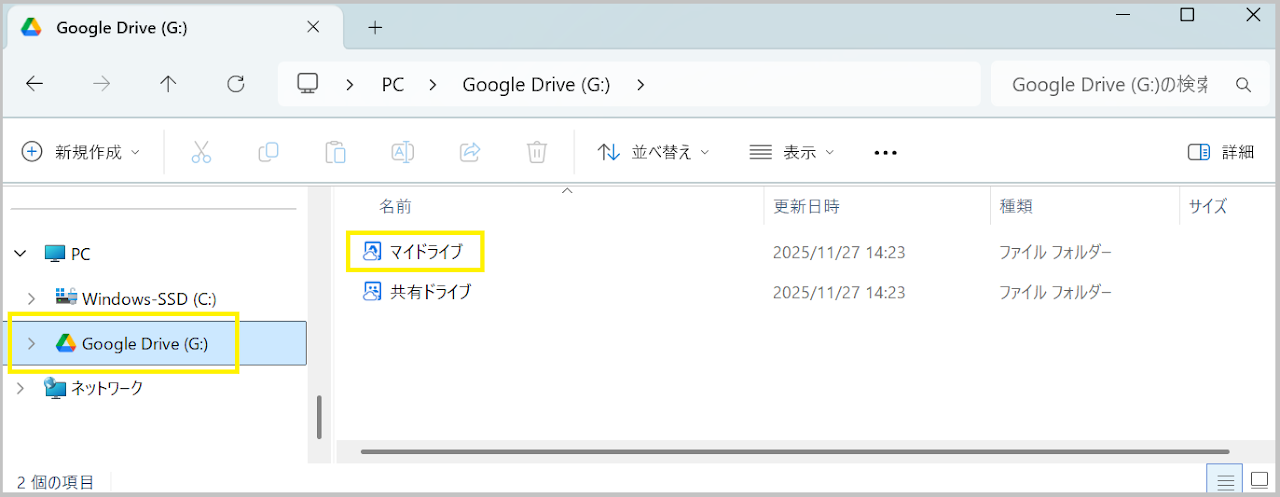Click the Cut scissors icon

click(201, 152)
